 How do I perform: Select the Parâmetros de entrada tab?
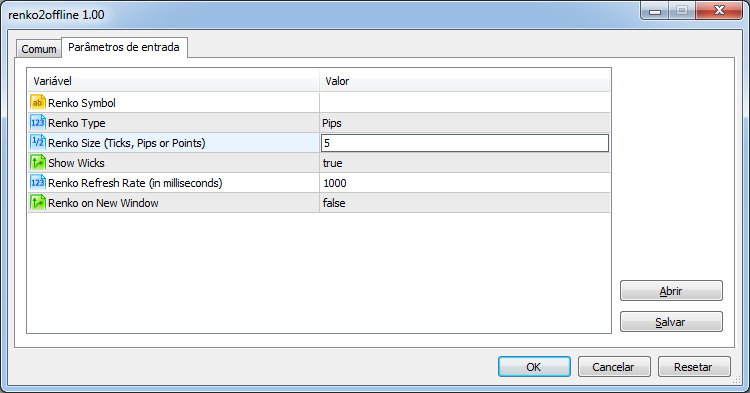124,47
